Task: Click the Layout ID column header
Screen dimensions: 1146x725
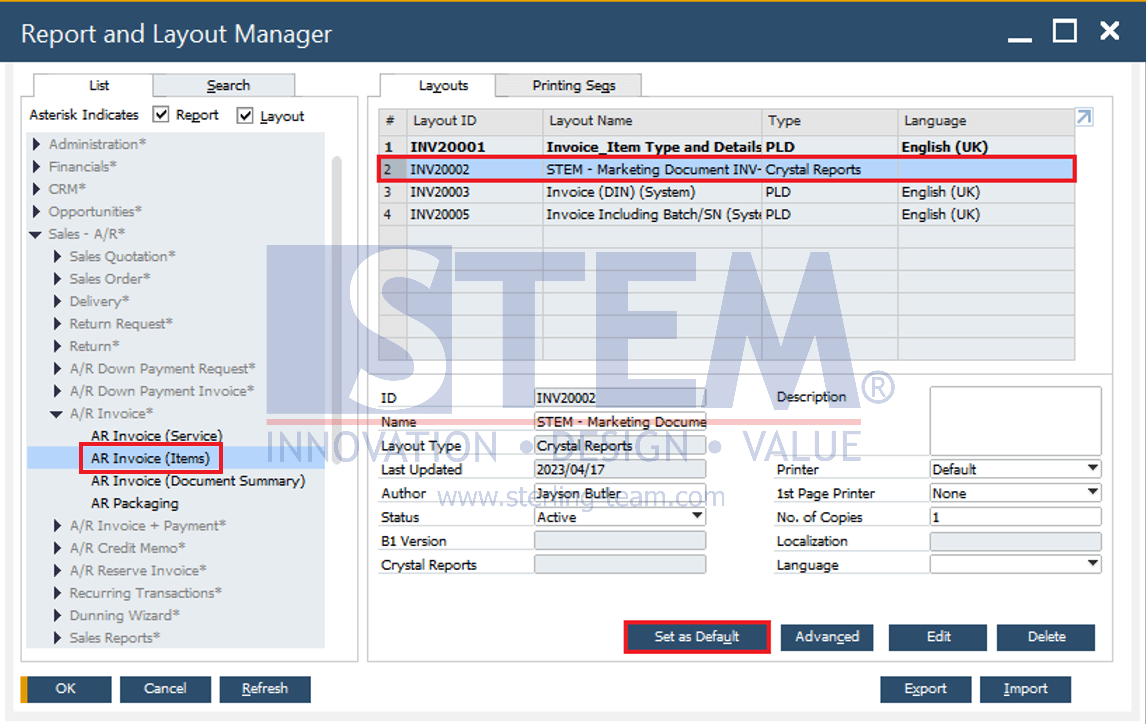Action: (474, 121)
